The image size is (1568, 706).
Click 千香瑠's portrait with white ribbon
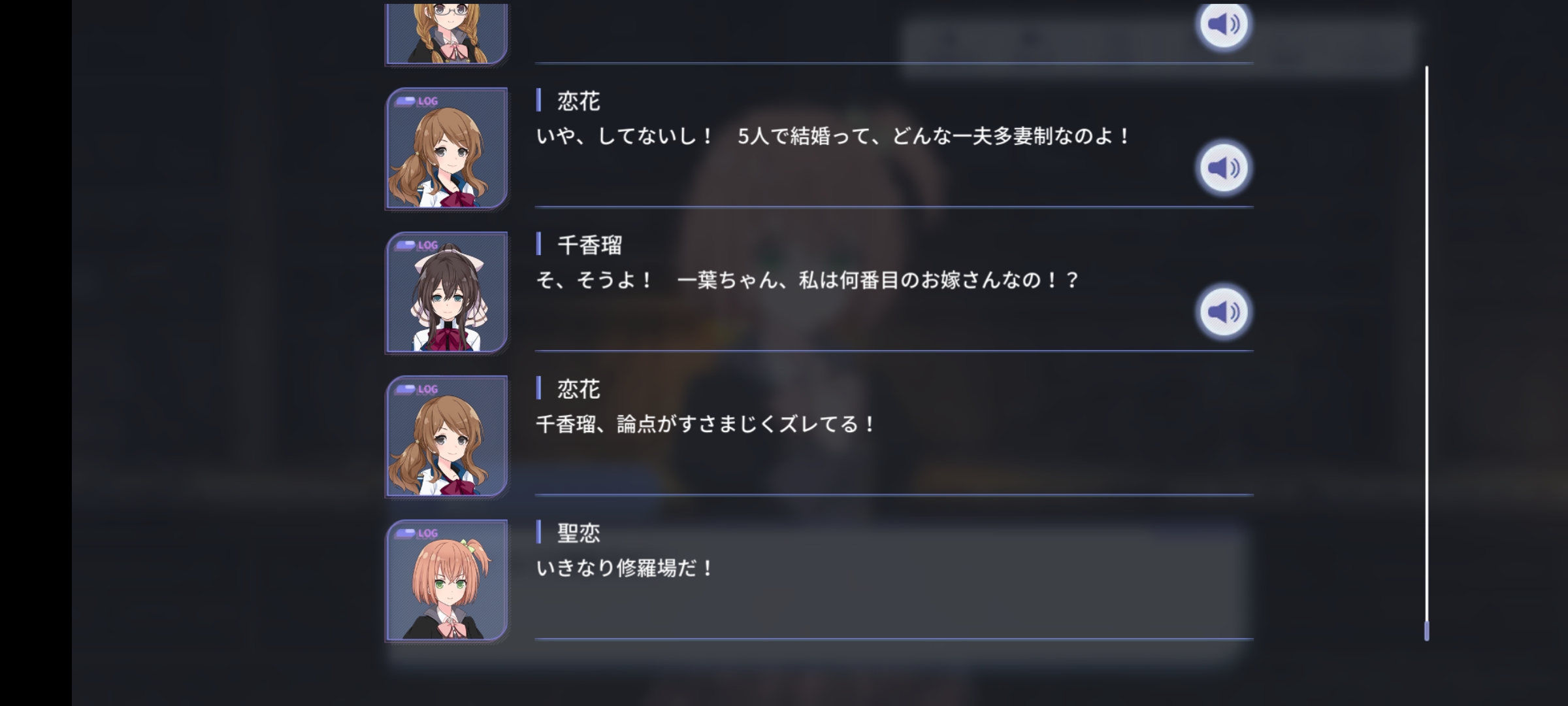(x=447, y=292)
